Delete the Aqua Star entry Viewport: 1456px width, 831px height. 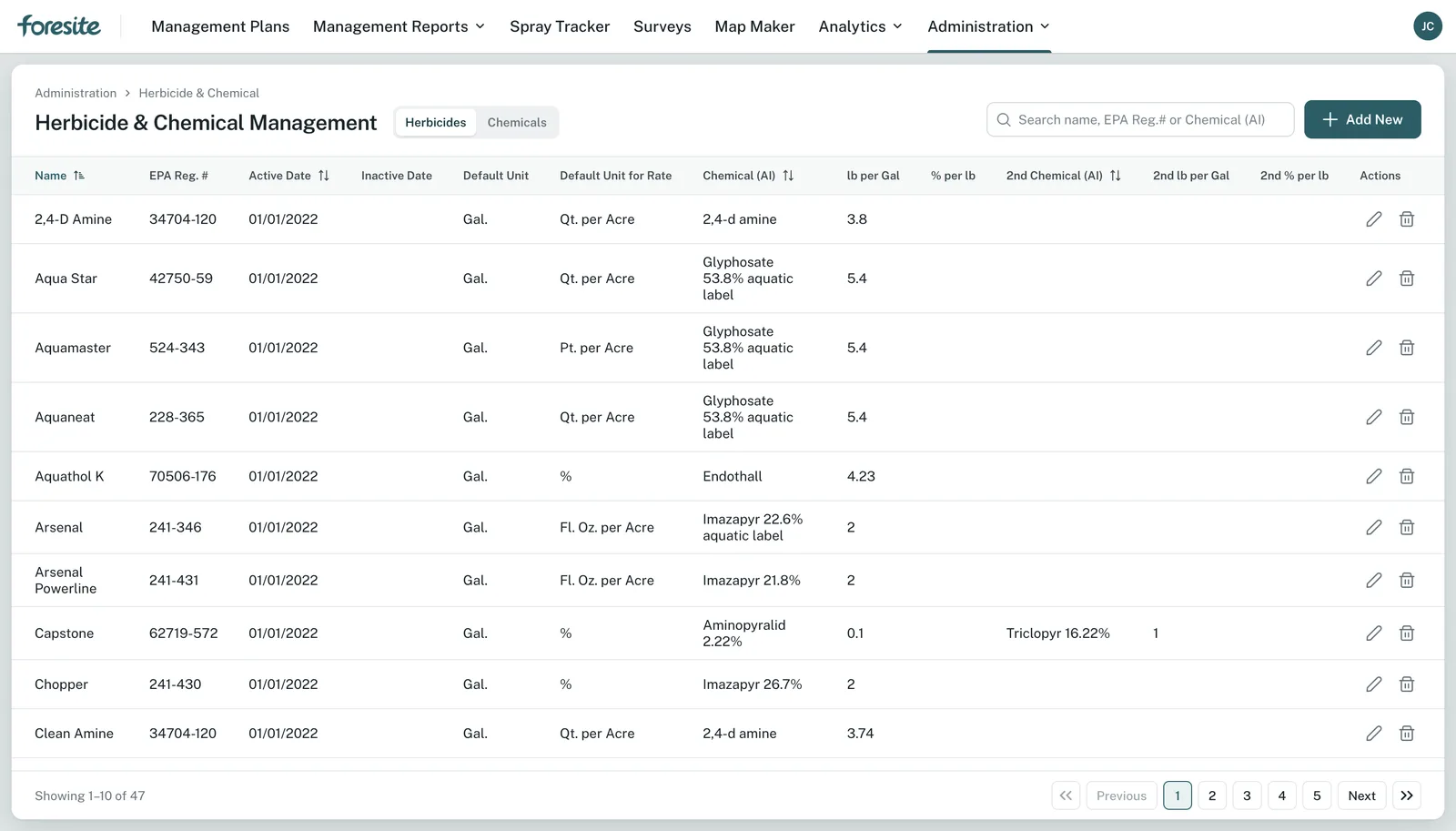click(1407, 279)
